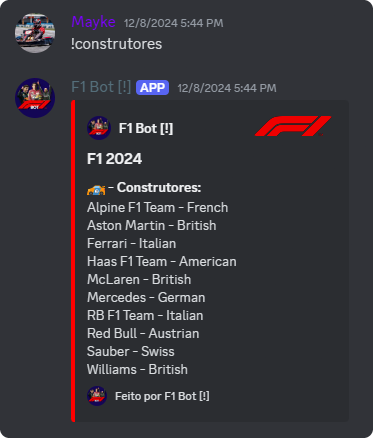Click the Ferrari - Italian line
This screenshot has height=438, width=373.
point(131,243)
